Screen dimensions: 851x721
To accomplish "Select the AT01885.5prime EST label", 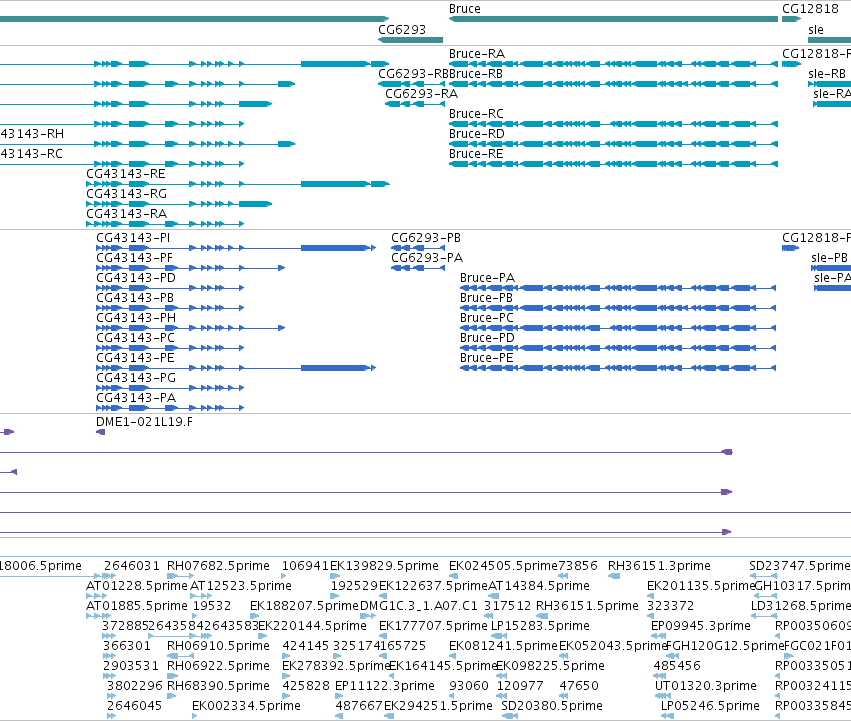I will [x=137, y=606].
